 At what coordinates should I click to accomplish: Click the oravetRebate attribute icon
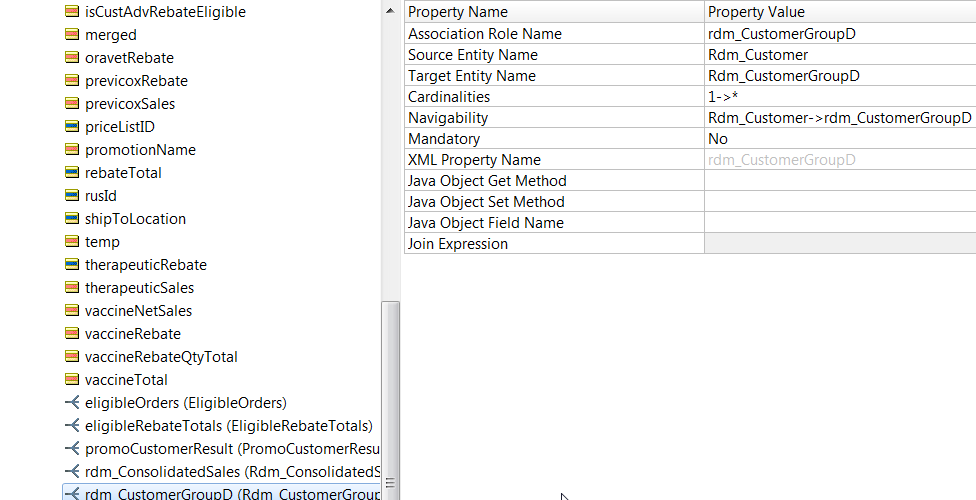[x=72, y=57]
